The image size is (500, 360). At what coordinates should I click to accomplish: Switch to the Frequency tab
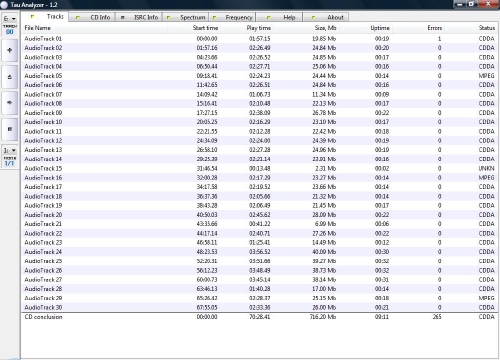tap(232, 17)
